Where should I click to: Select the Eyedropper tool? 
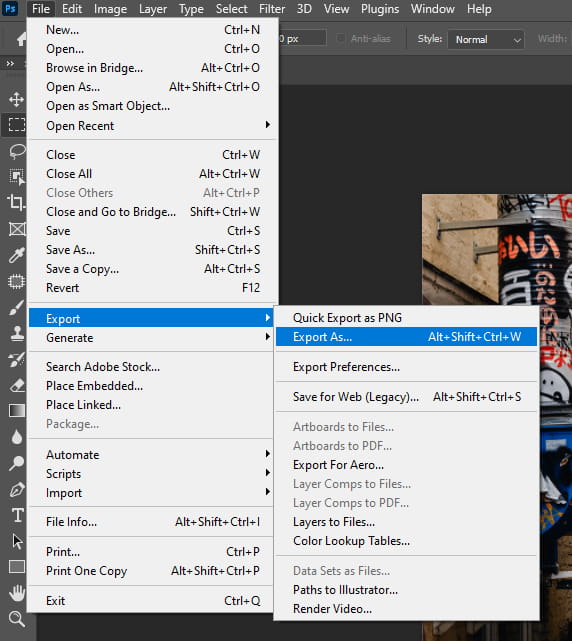[16, 255]
